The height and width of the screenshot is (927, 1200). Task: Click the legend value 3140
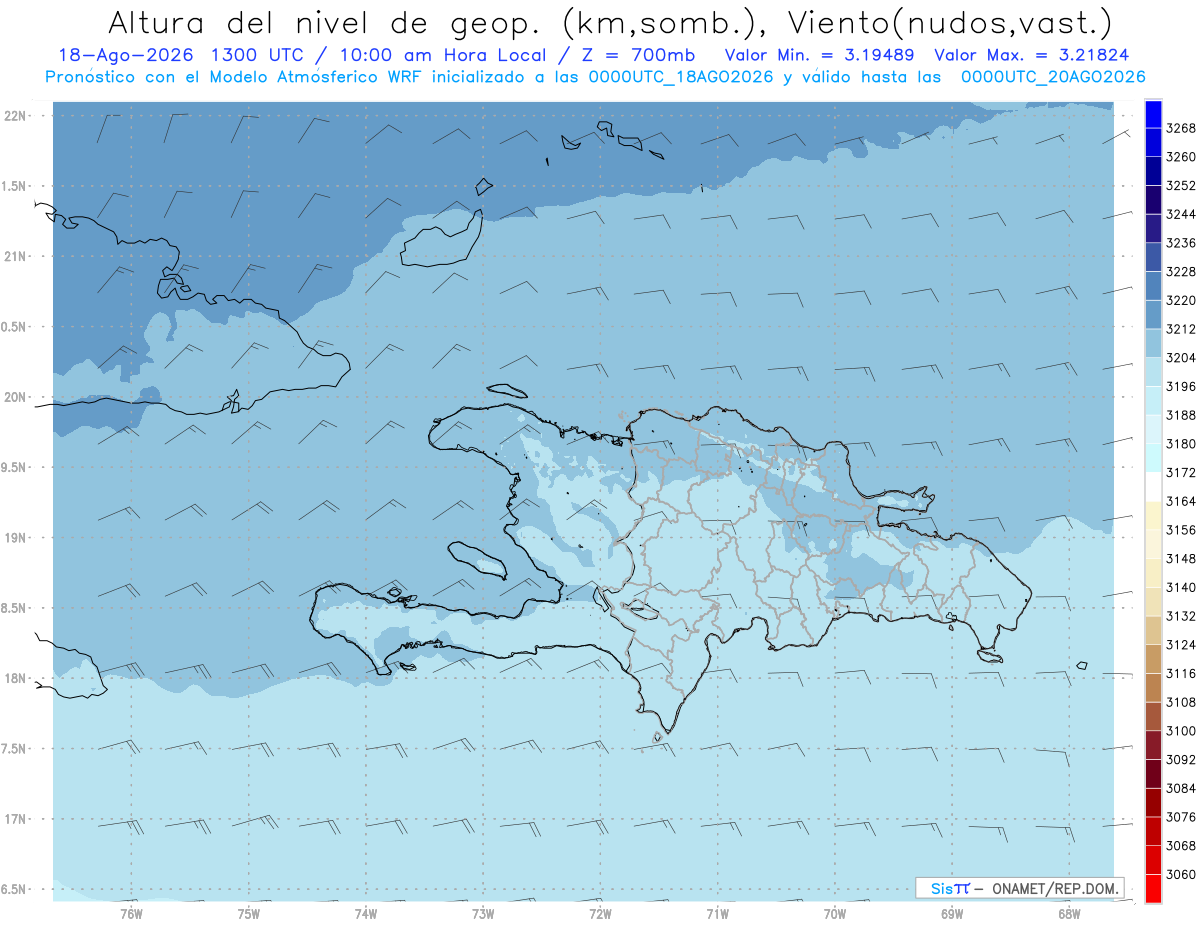pyautogui.click(x=1181, y=587)
